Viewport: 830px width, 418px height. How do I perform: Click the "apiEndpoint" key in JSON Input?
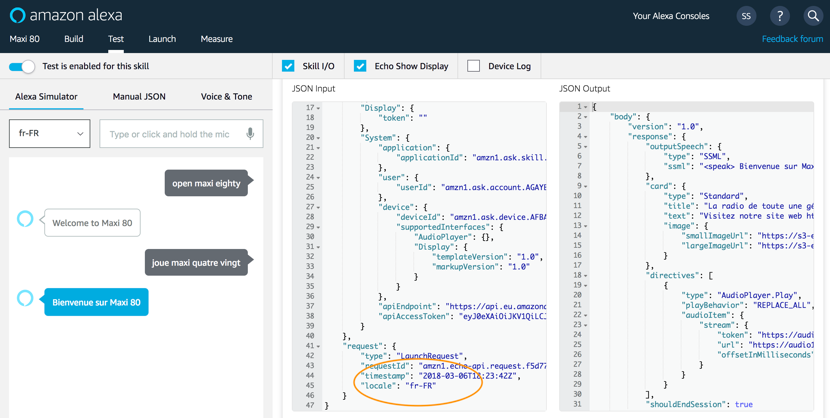(408, 306)
